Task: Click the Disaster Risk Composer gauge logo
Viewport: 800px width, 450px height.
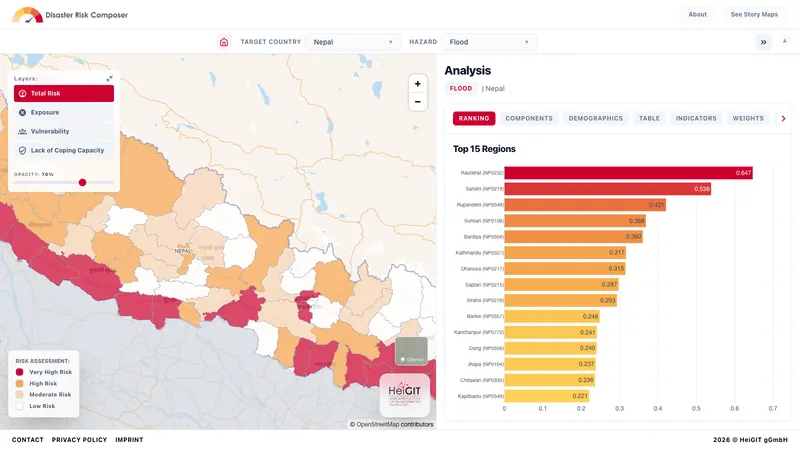Action: pos(28,15)
